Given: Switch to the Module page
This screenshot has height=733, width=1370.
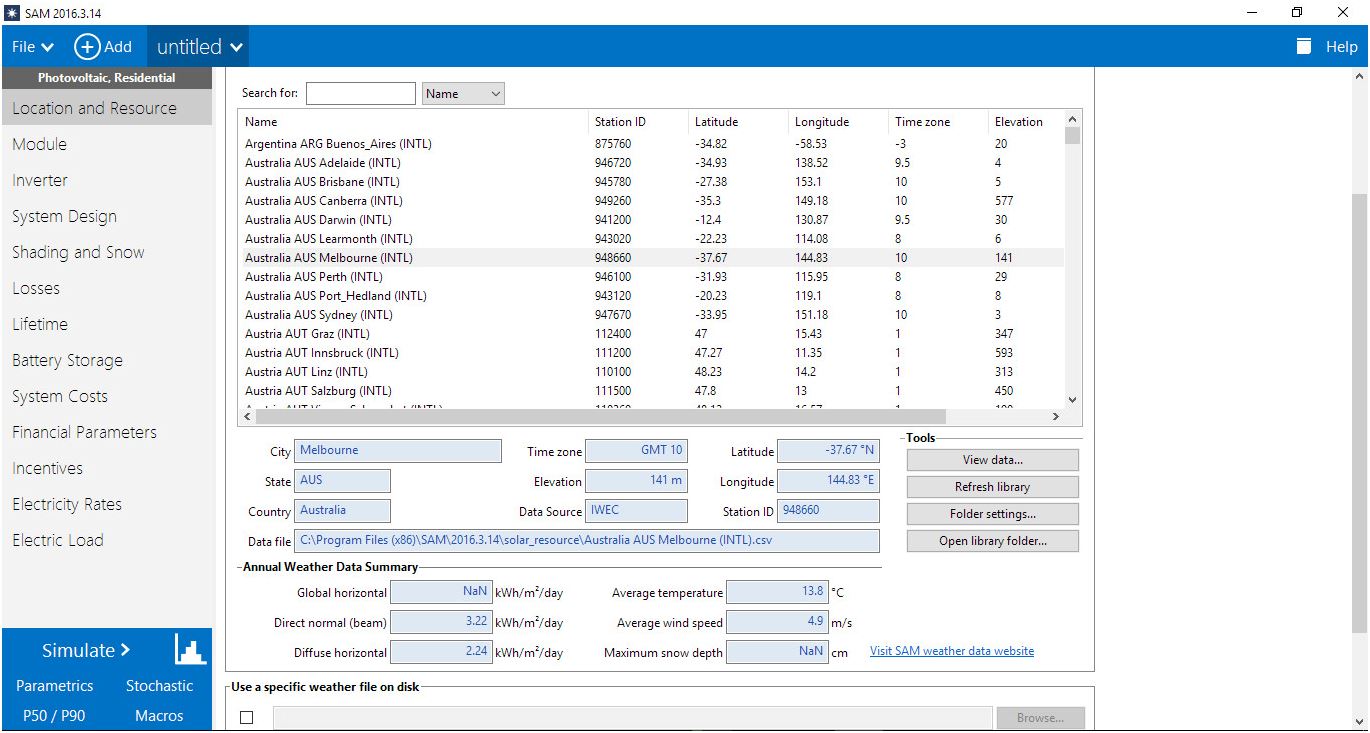Looking at the screenshot, I should [x=40, y=144].
